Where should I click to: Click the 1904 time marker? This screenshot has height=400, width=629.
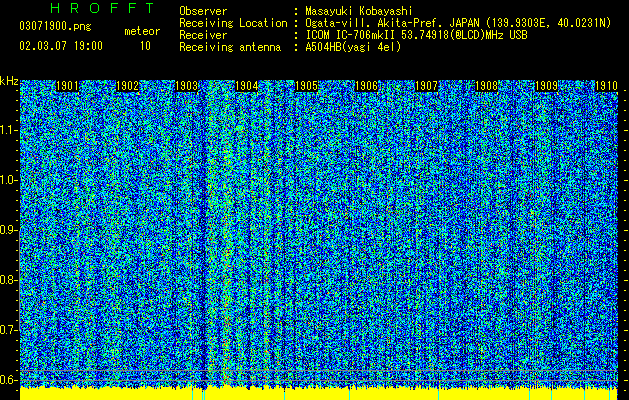coord(246,86)
